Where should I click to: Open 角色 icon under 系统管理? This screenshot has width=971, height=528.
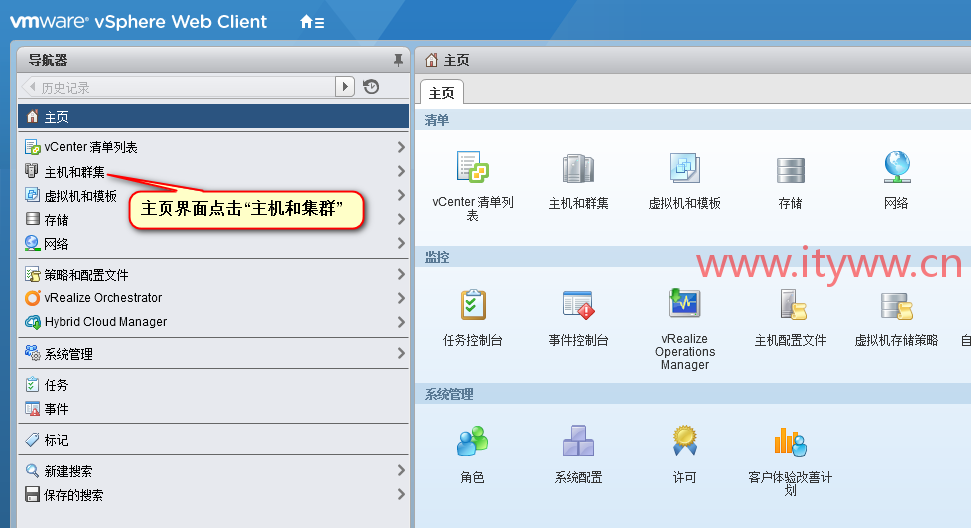(x=472, y=441)
